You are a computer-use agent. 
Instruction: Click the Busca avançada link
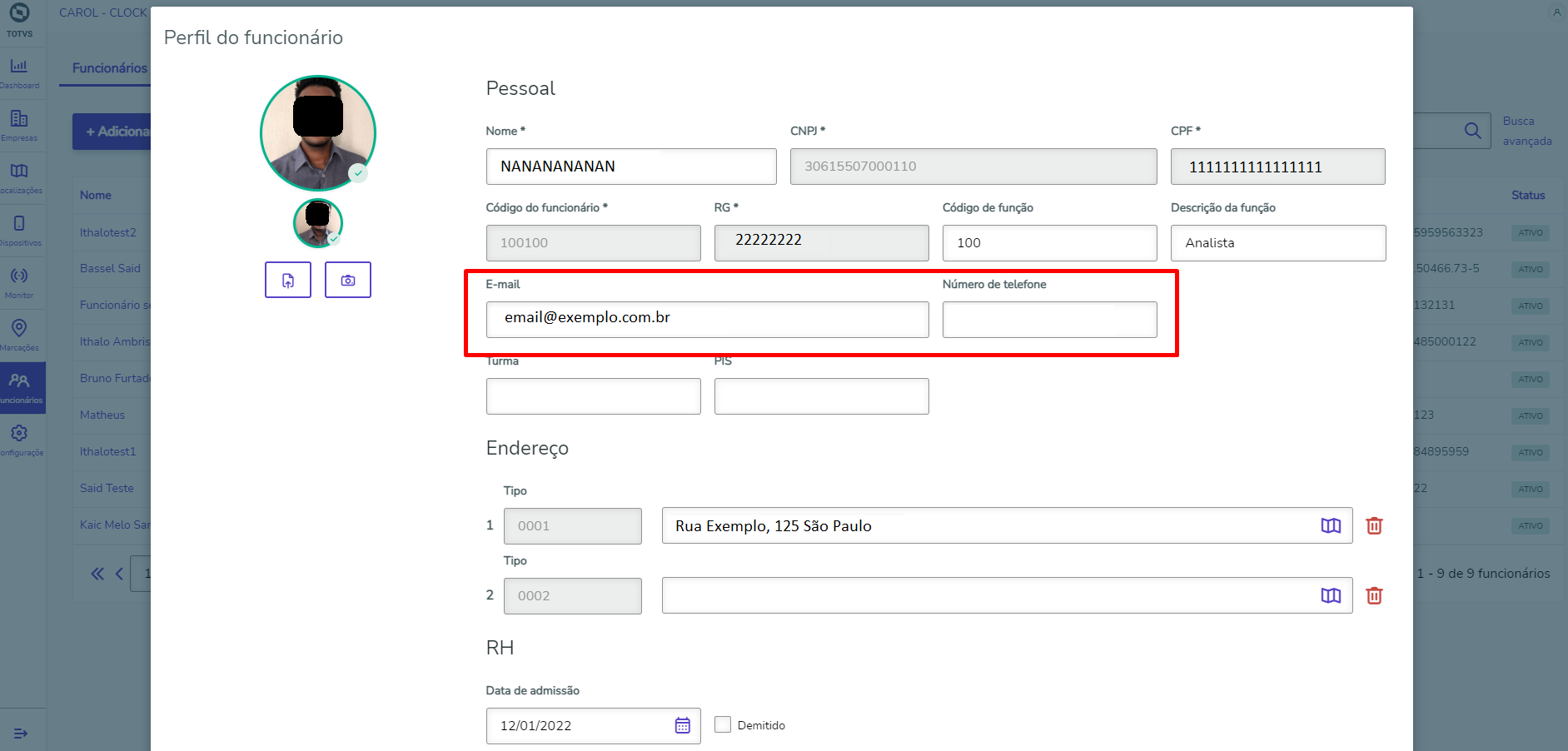point(1526,131)
